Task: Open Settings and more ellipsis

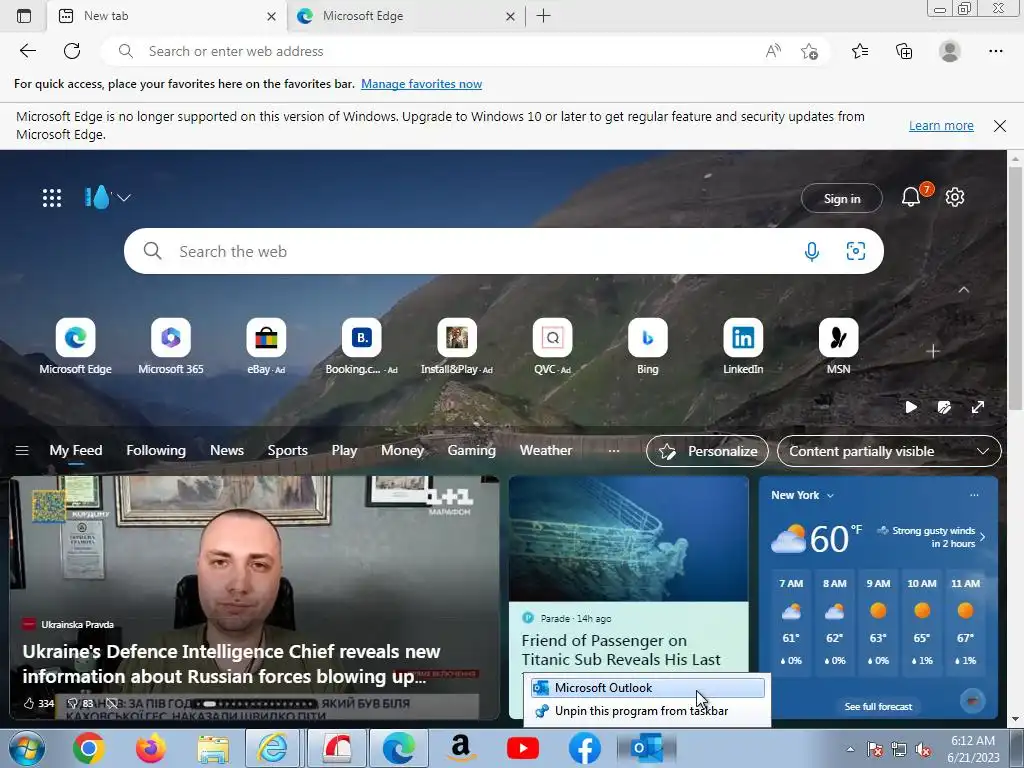Action: 995,51
